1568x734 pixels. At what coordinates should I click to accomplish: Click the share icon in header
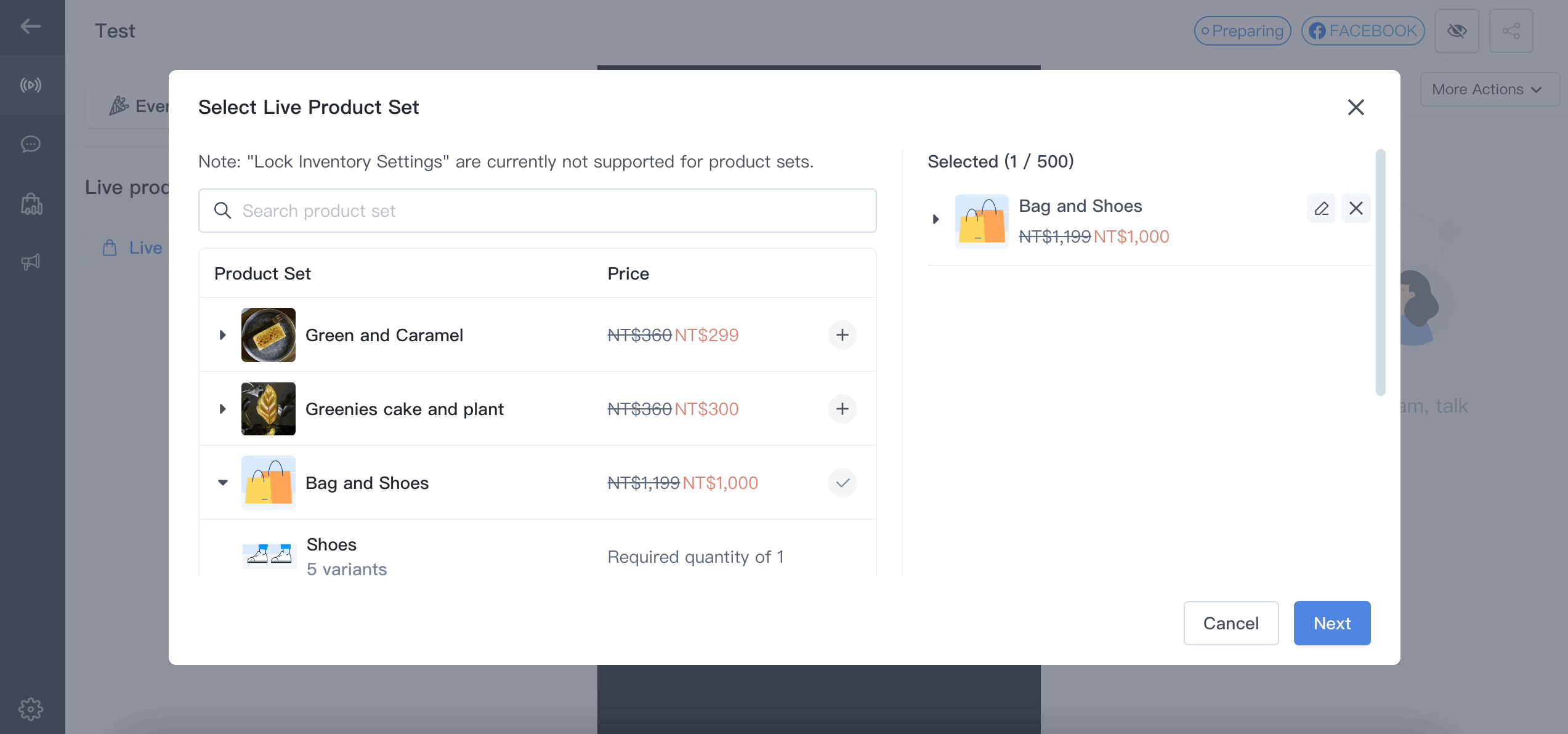[x=1511, y=31]
